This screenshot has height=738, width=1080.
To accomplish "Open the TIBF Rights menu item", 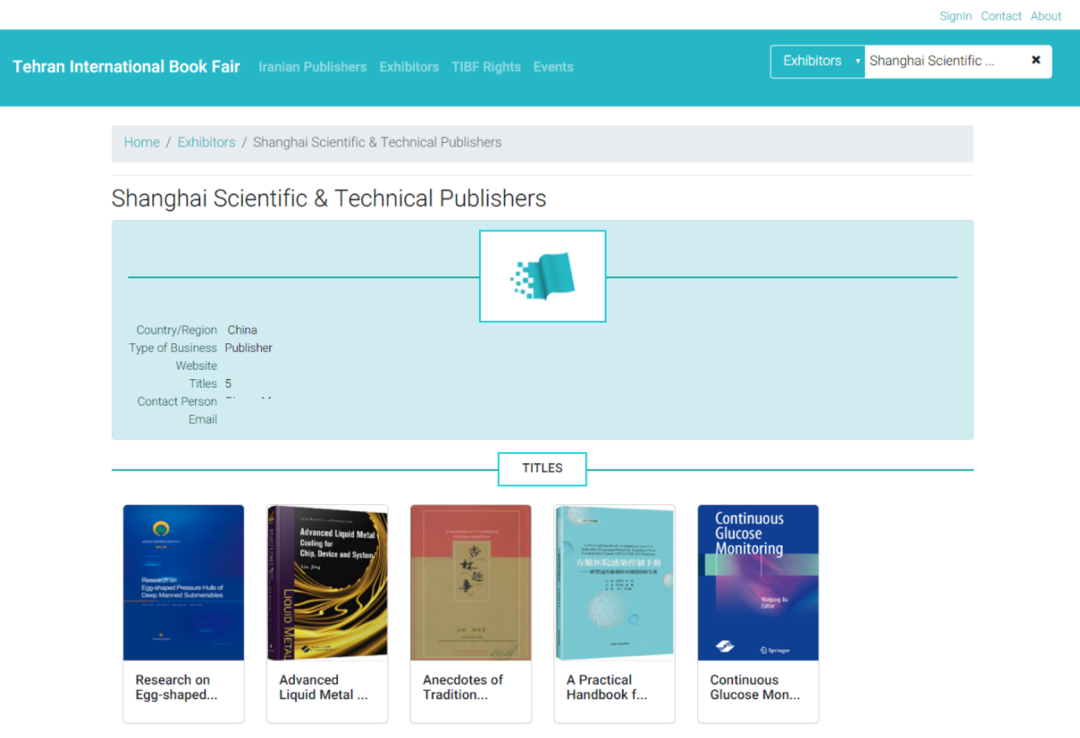I will coord(486,67).
